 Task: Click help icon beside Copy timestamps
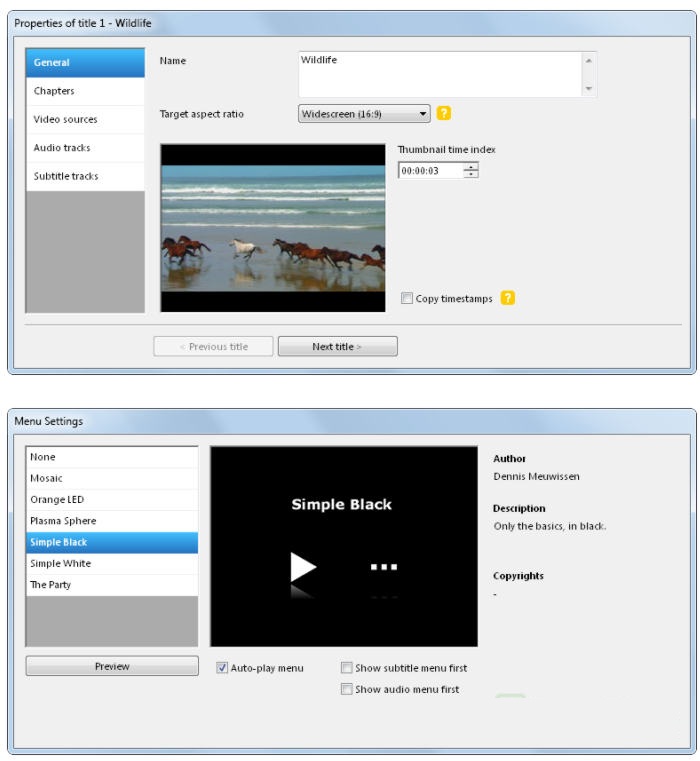tap(507, 298)
